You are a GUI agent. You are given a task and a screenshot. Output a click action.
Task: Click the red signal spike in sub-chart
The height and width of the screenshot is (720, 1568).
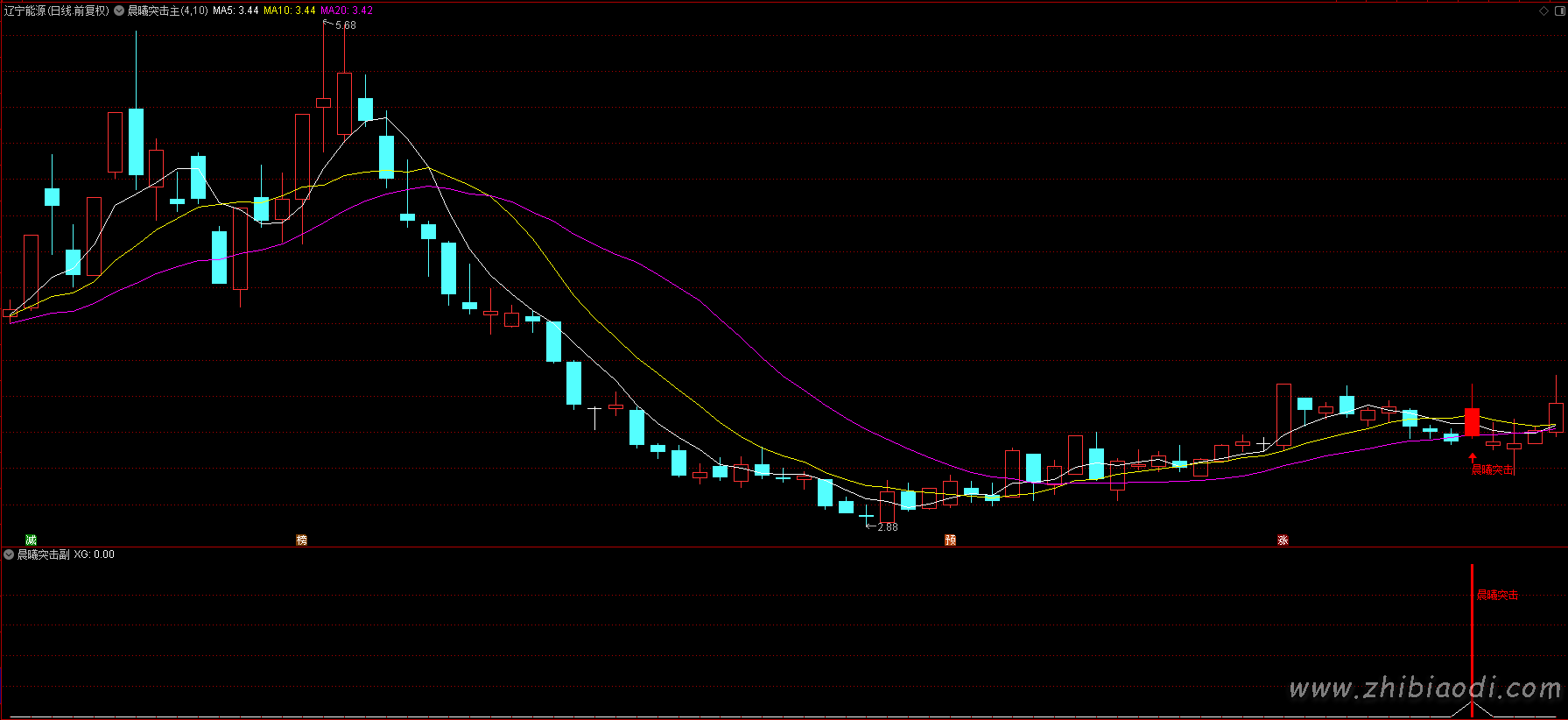1473,640
